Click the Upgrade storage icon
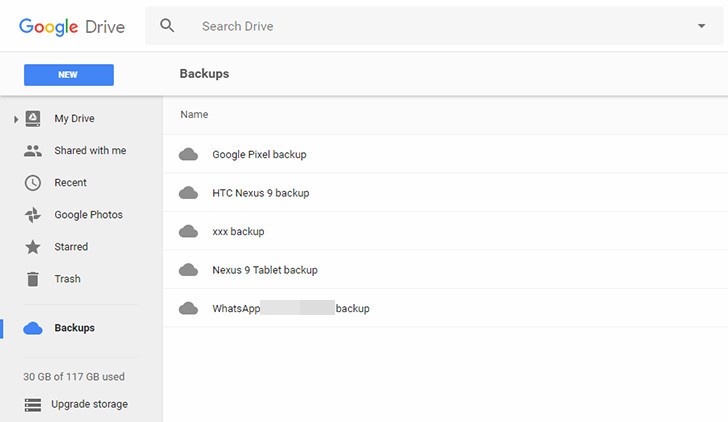 (33, 405)
